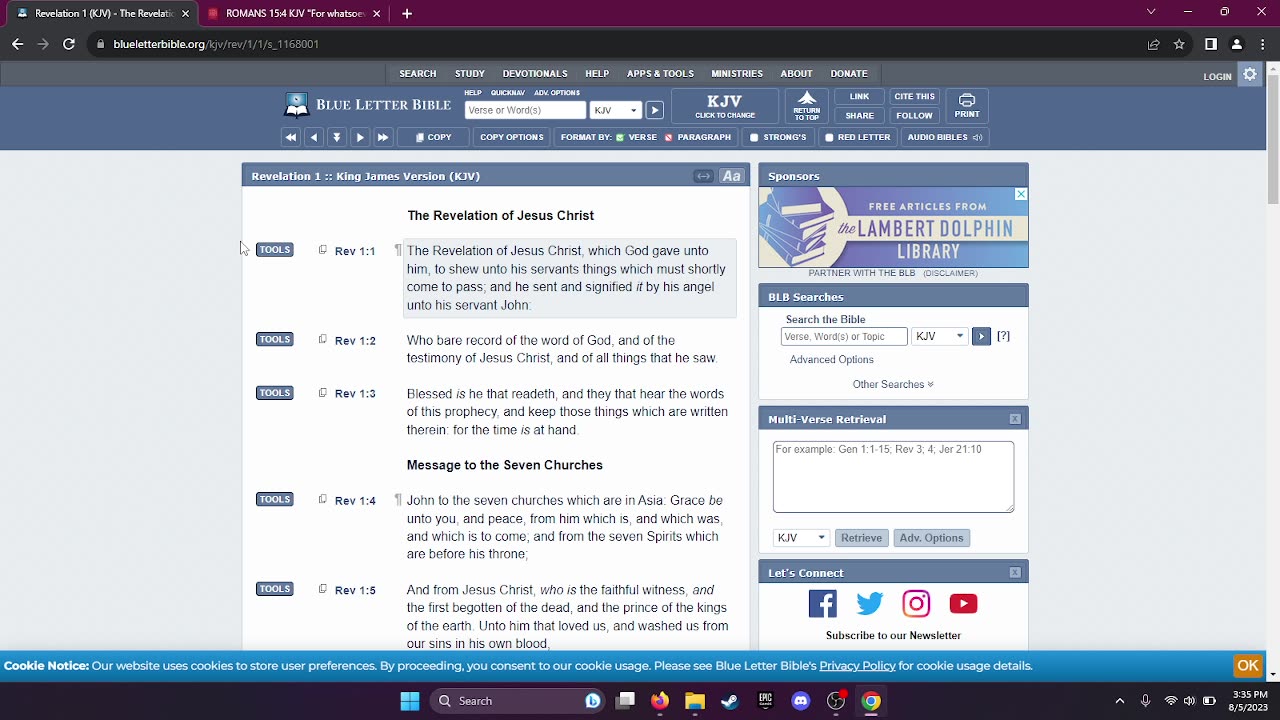Bookmark this page star icon
This screenshot has height=720, width=1280.
(x=1179, y=44)
